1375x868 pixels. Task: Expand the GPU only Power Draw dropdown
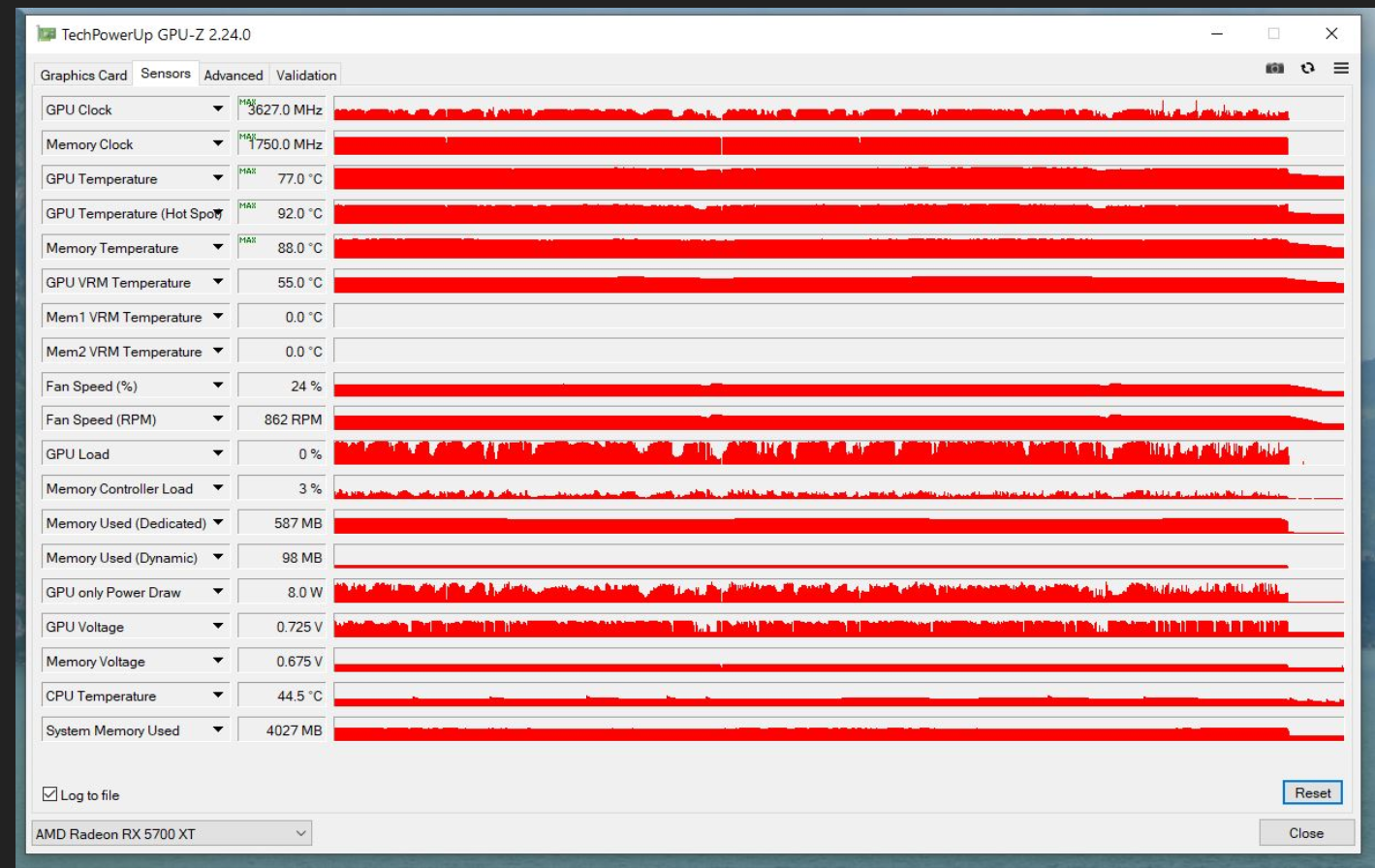coord(218,592)
